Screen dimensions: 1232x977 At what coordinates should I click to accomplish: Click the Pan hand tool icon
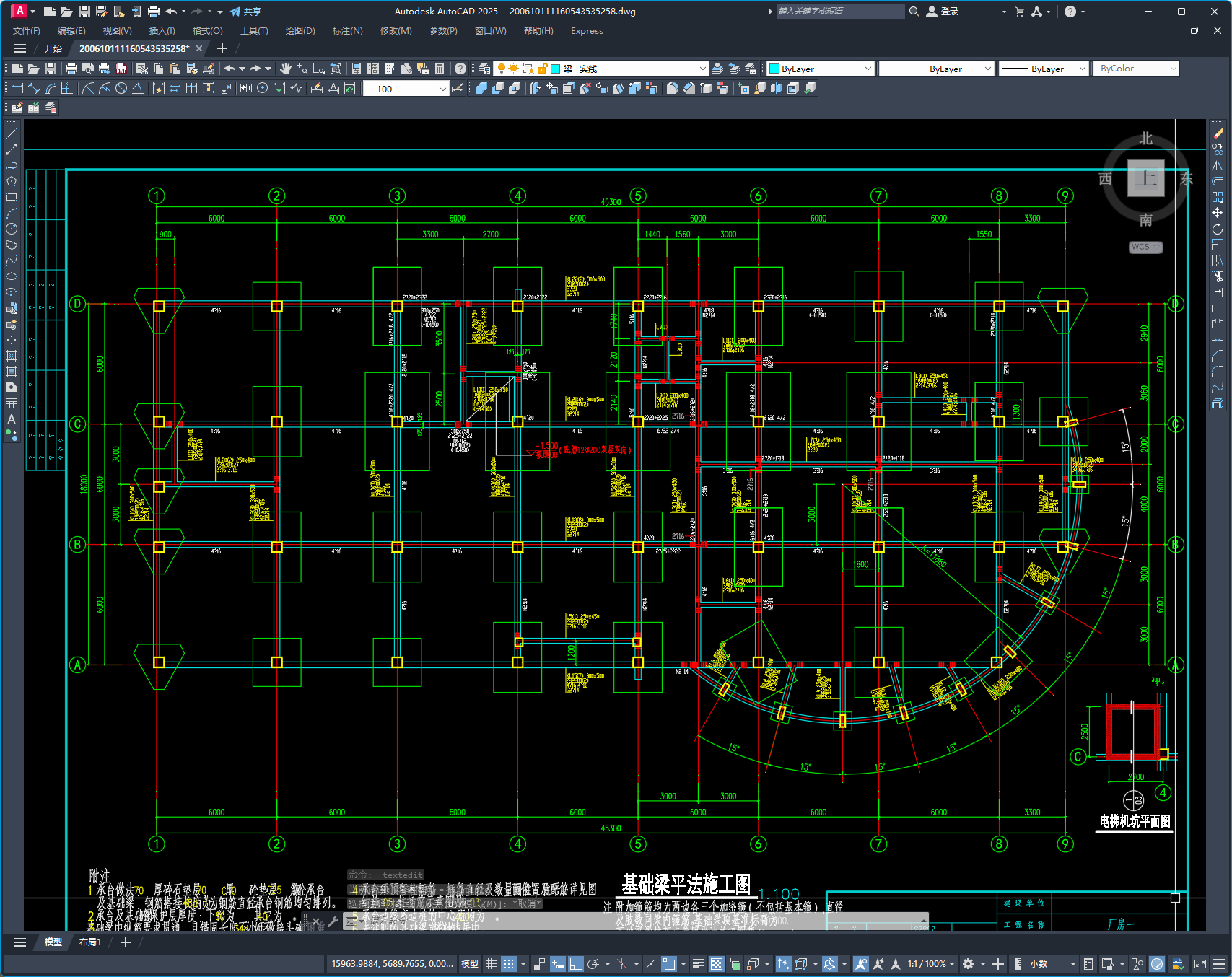[x=286, y=69]
